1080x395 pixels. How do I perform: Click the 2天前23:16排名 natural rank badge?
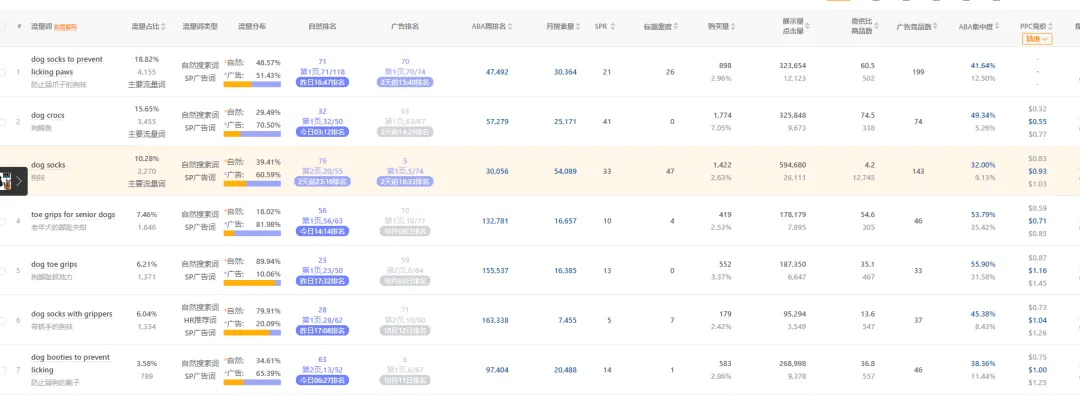[x=322, y=182]
